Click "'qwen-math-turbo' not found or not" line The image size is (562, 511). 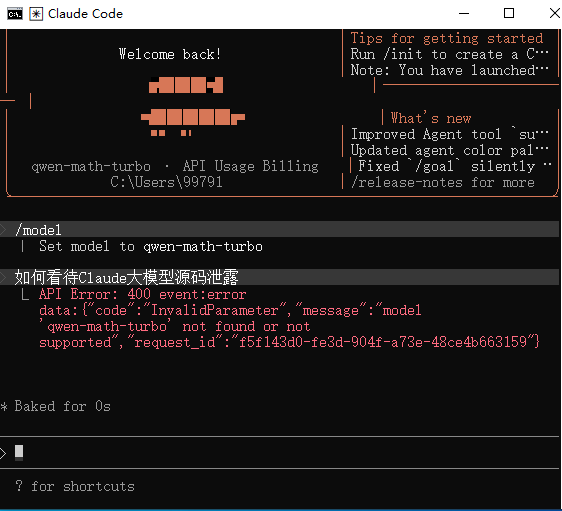pyautogui.click(x=175, y=326)
